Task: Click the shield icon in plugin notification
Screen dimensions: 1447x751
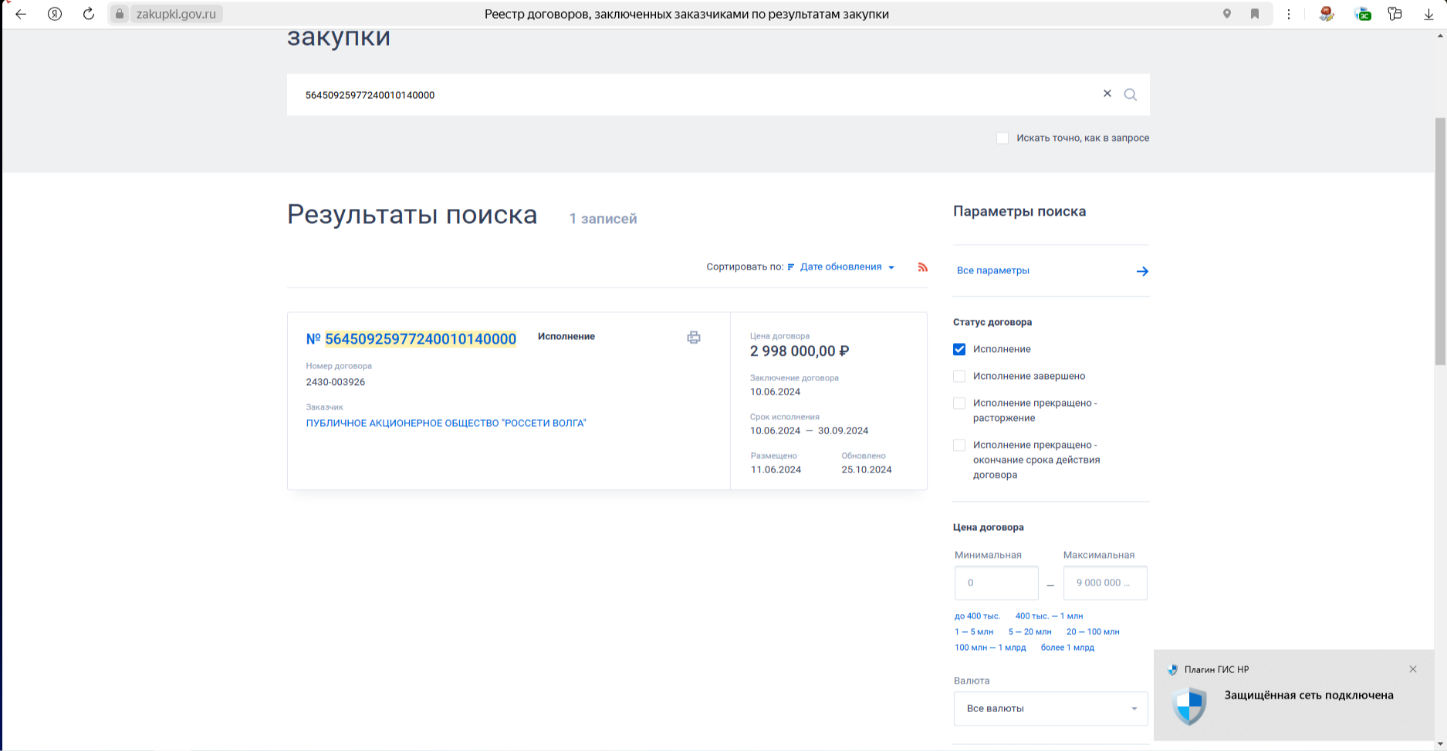Action: click(x=1189, y=706)
